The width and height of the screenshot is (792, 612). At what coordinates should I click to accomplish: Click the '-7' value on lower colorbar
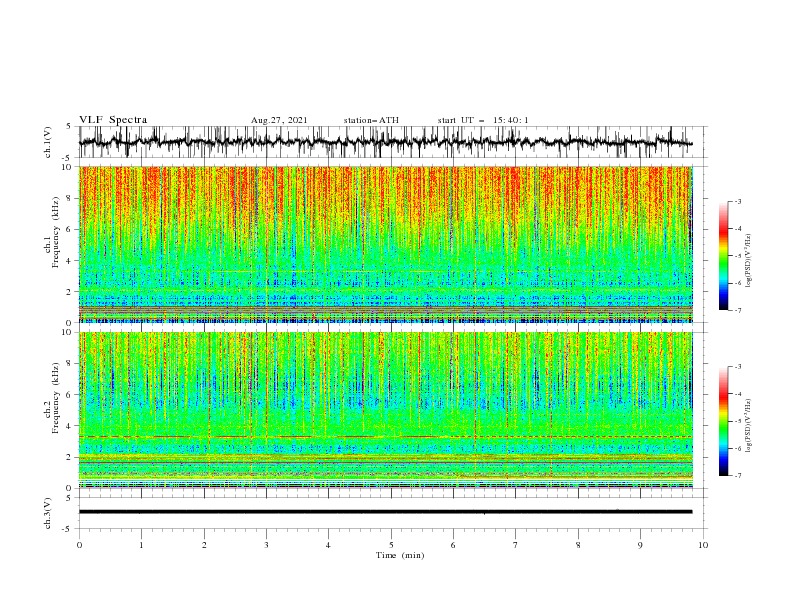click(737, 475)
